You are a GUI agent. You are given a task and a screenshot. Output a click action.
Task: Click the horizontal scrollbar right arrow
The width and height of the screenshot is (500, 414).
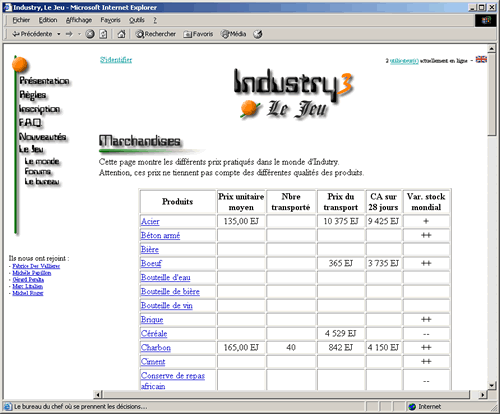point(483,395)
